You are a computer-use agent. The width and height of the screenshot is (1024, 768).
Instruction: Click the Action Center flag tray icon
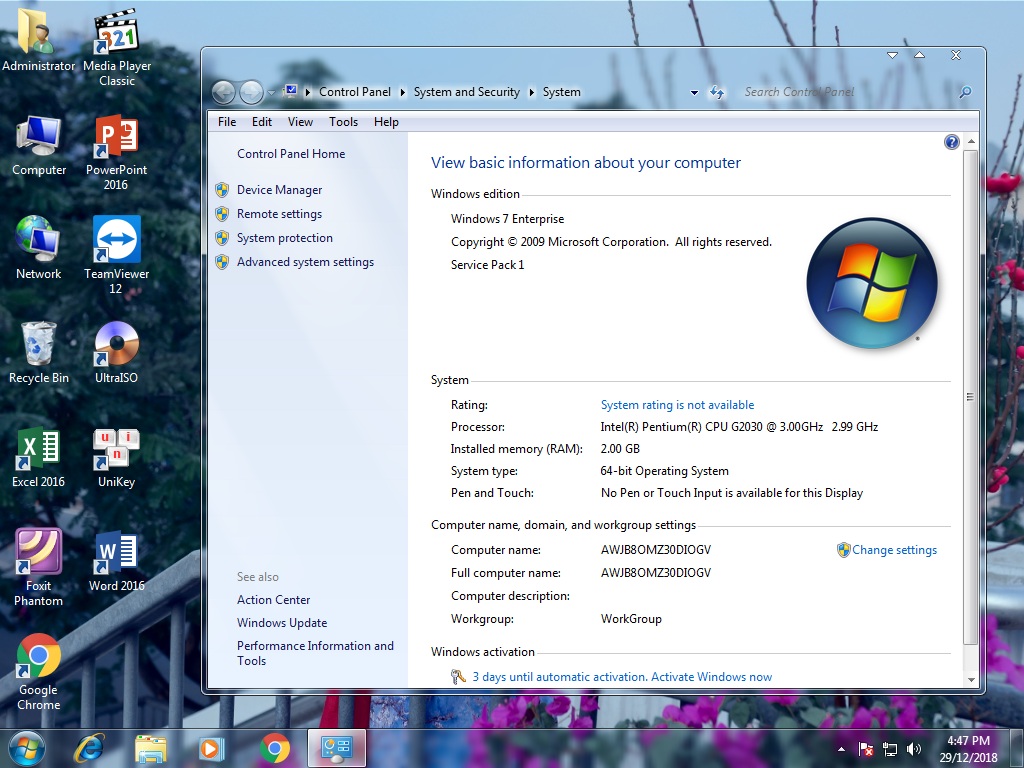pos(866,750)
